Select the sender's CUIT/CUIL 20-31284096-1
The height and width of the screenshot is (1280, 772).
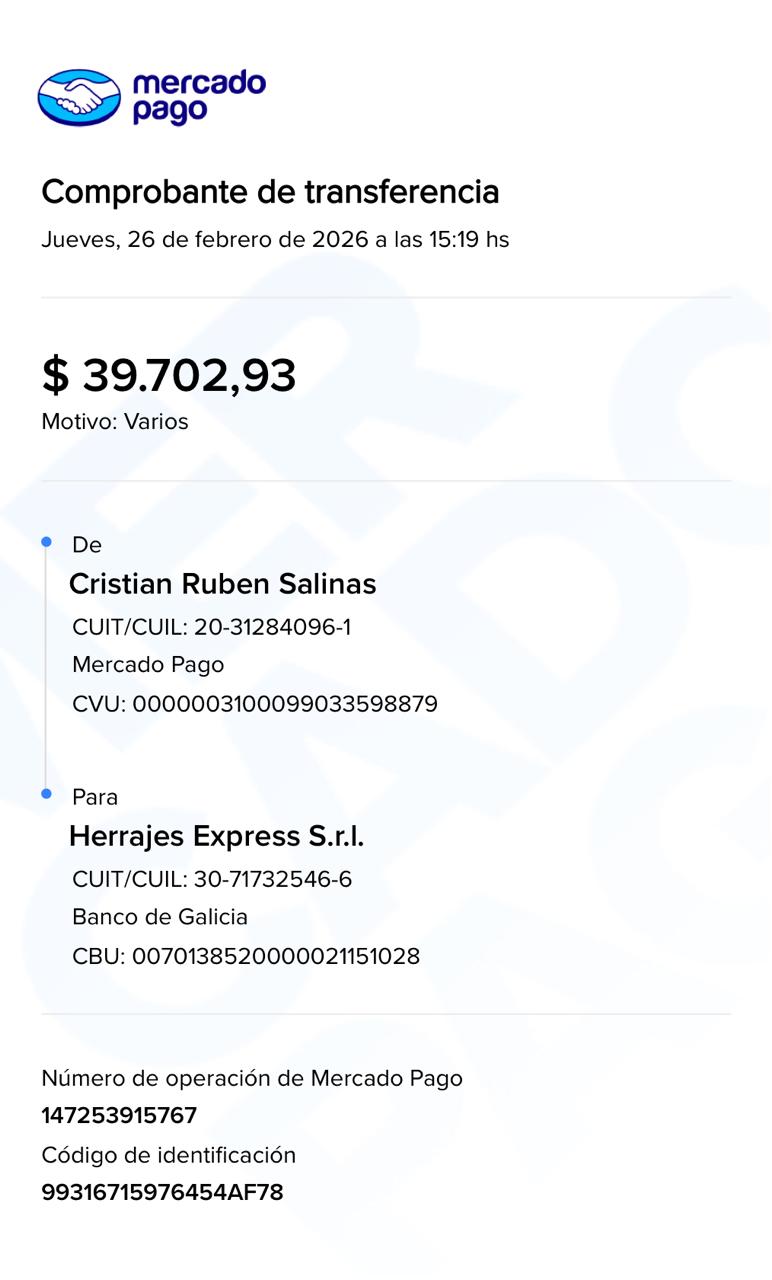272,627
